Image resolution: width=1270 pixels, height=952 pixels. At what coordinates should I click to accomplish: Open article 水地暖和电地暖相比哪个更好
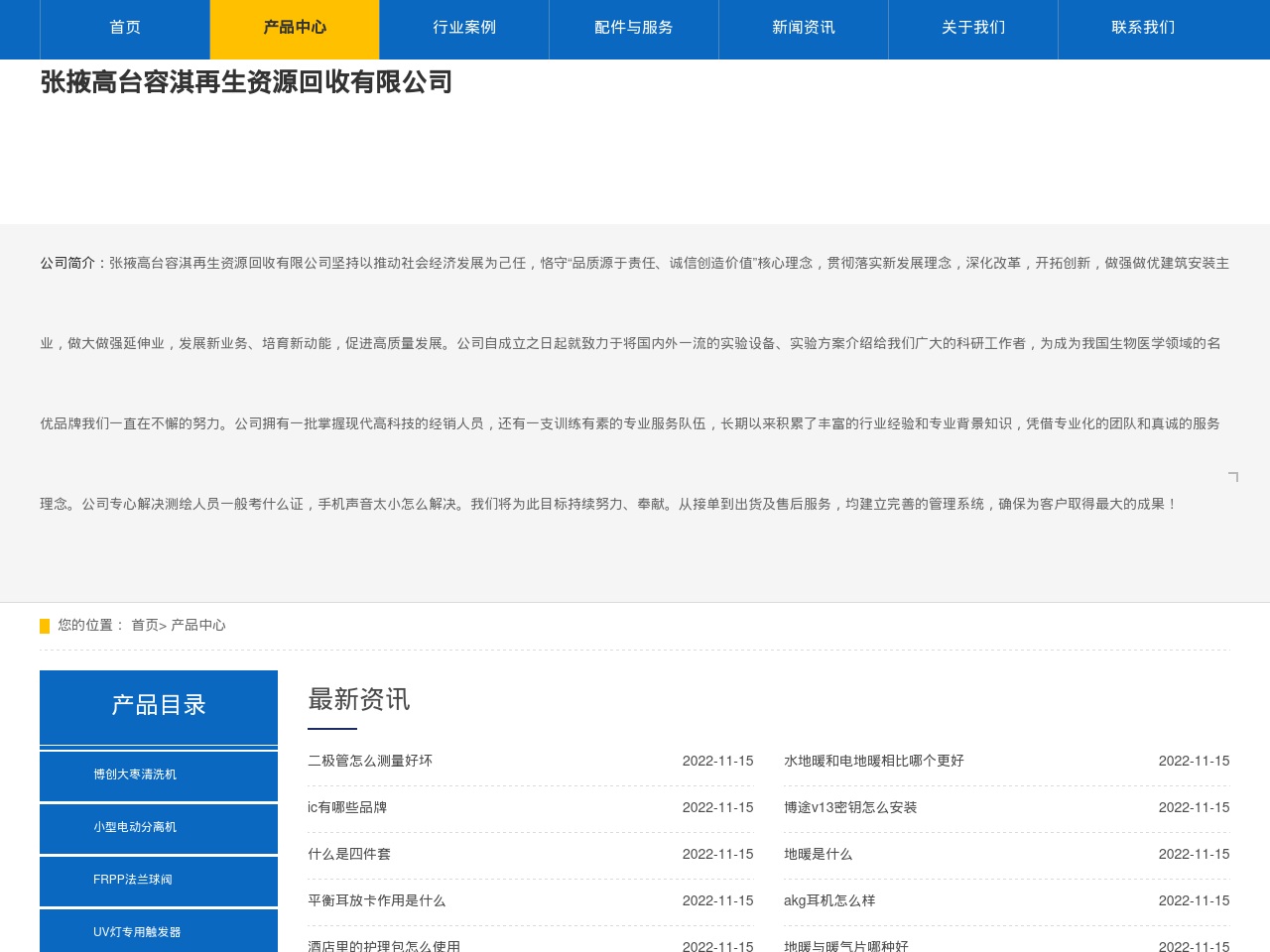874,761
